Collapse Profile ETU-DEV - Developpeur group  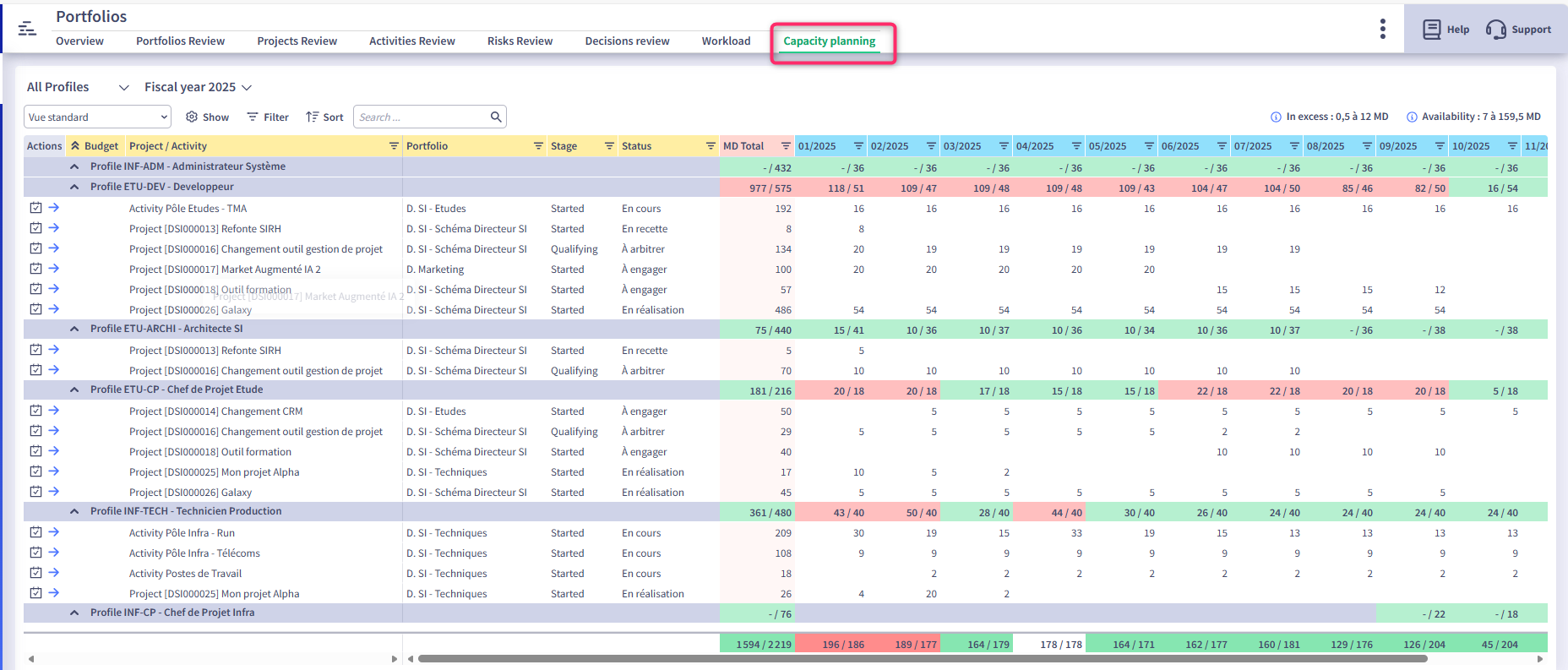click(74, 187)
